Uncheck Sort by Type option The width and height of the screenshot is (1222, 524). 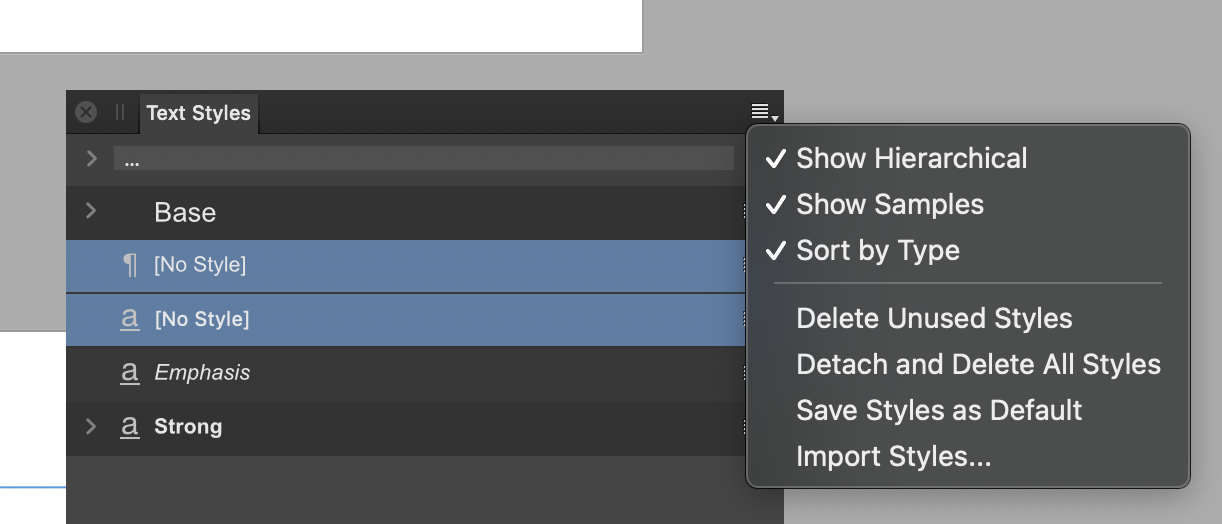877,250
